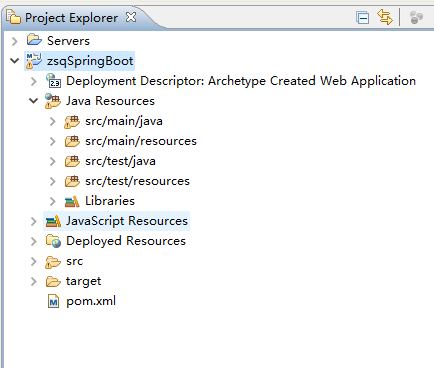The image size is (434, 368).
Task: Close the Project Explorer view tab
Action: click(131, 17)
